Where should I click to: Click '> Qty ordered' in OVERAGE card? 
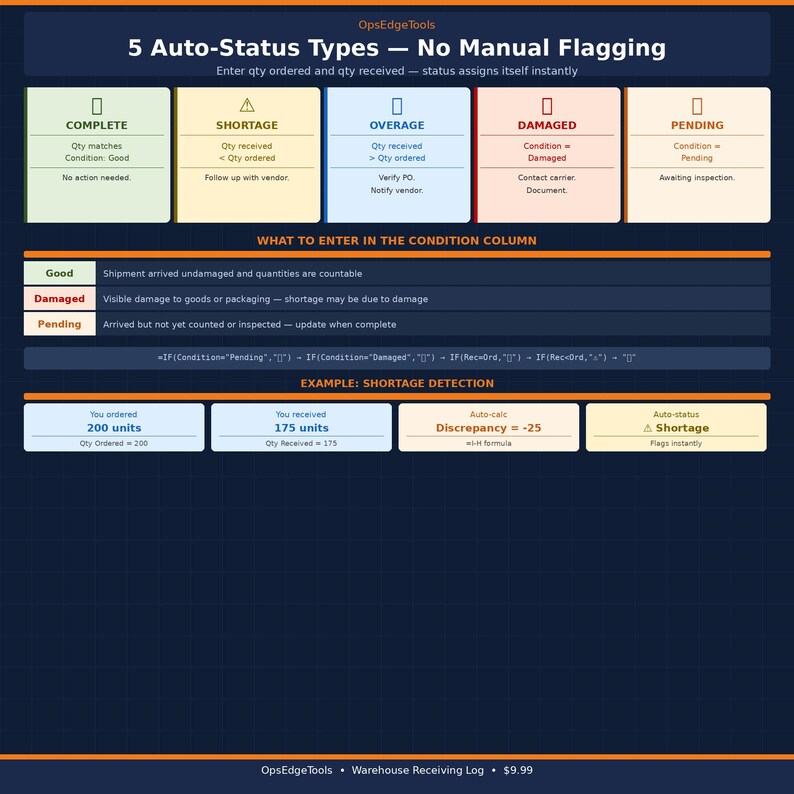(397, 158)
